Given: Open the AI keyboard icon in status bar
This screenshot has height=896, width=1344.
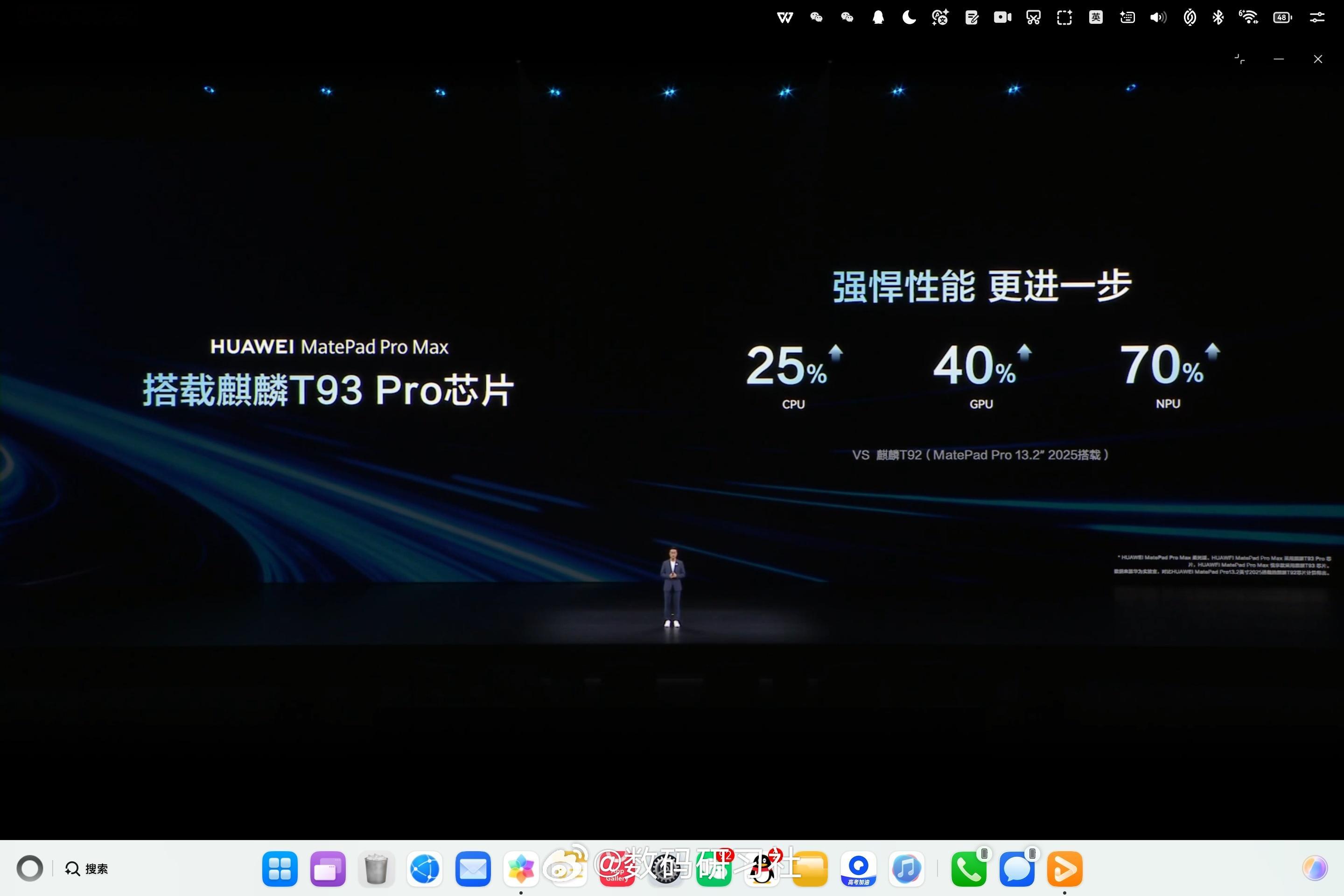Looking at the screenshot, I should tap(1127, 18).
